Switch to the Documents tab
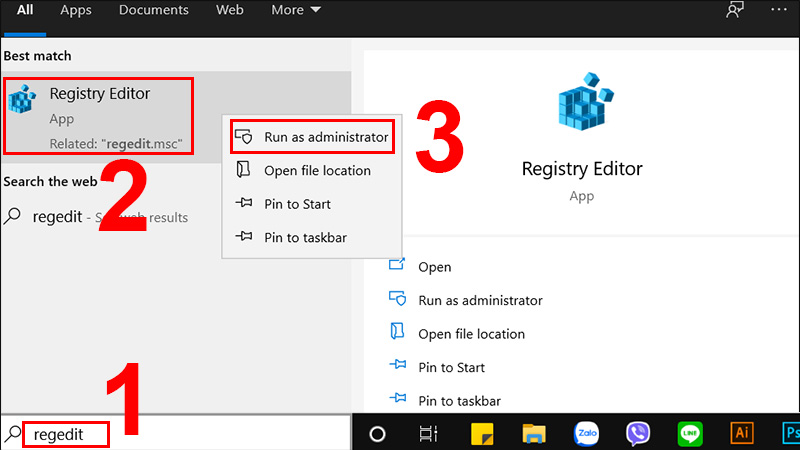Screen dimensions: 800x450 153,10
